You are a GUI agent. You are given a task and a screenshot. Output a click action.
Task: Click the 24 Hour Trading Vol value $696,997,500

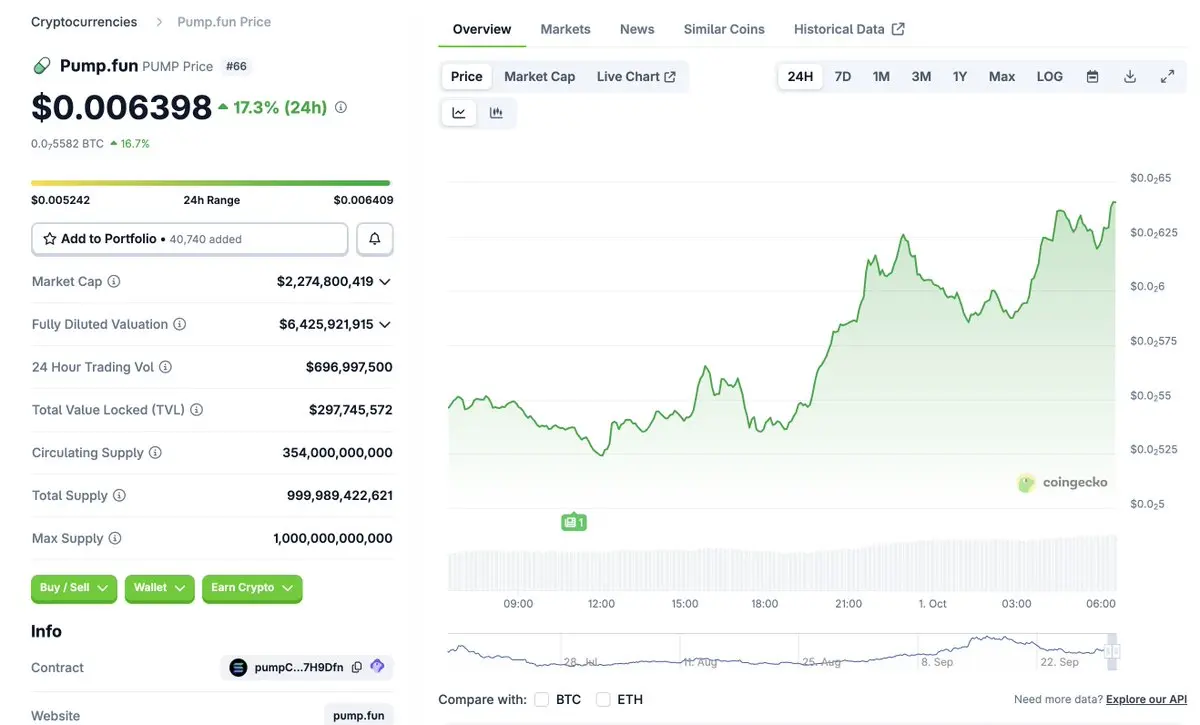coord(349,367)
